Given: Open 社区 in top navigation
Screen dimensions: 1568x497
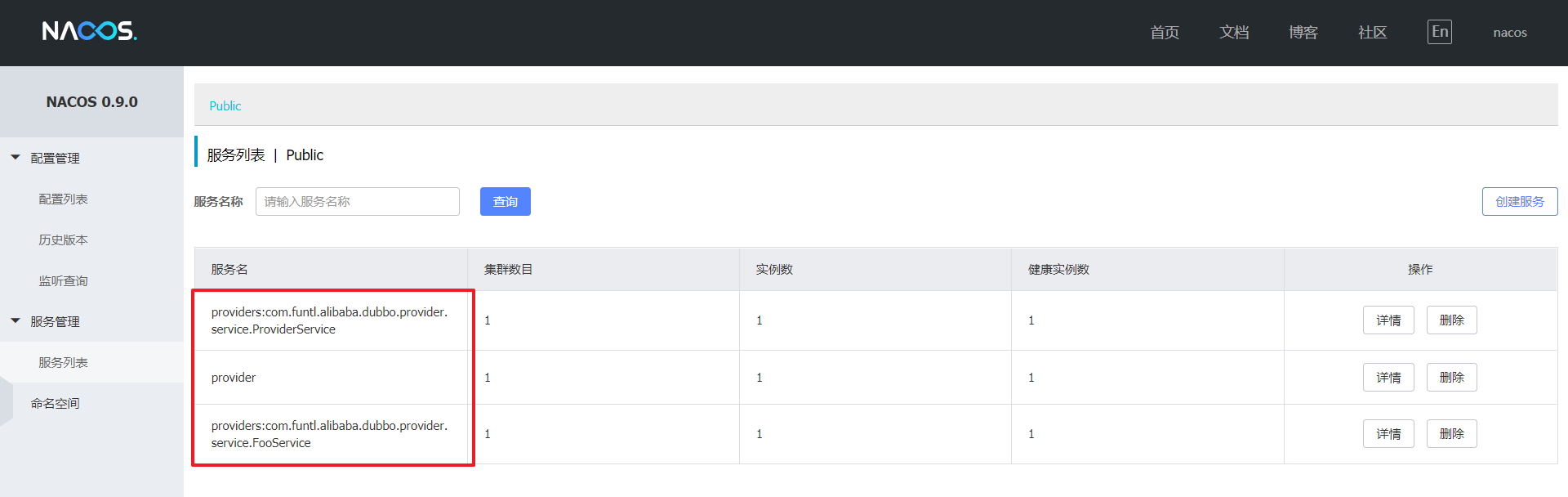Looking at the screenshot, I should click(x=1372, y=32).
